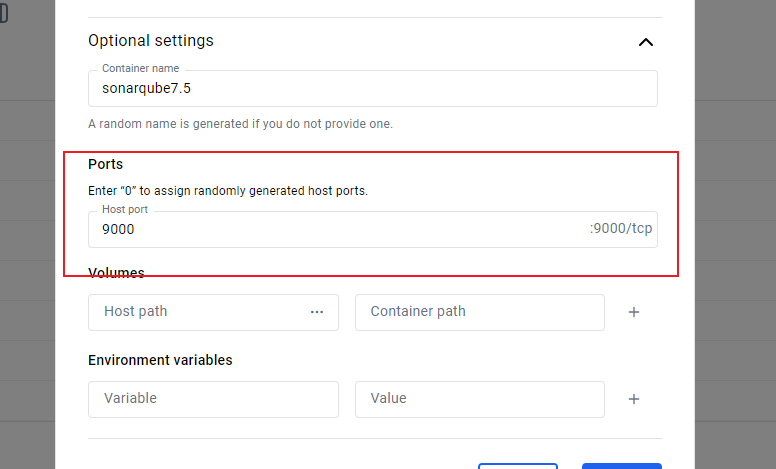Collapse the Optional settings chevron
Image resolution: width=776 pixels, height=469 pixels.
[646, 42]
